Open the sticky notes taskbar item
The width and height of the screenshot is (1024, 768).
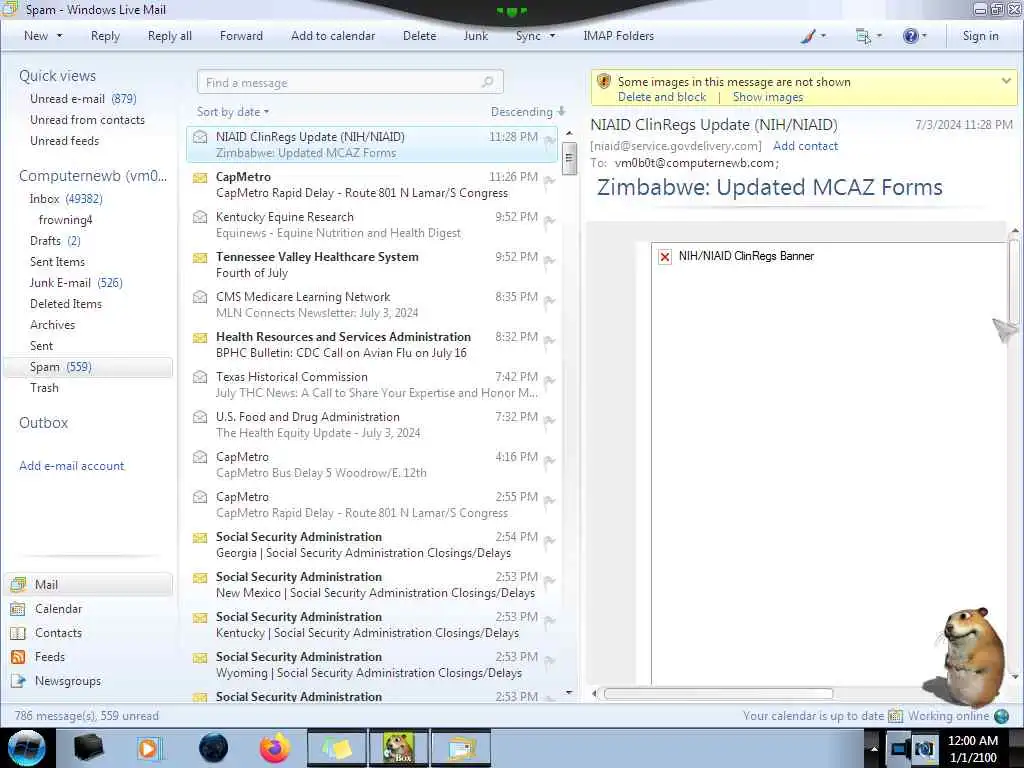coord(337,748)
